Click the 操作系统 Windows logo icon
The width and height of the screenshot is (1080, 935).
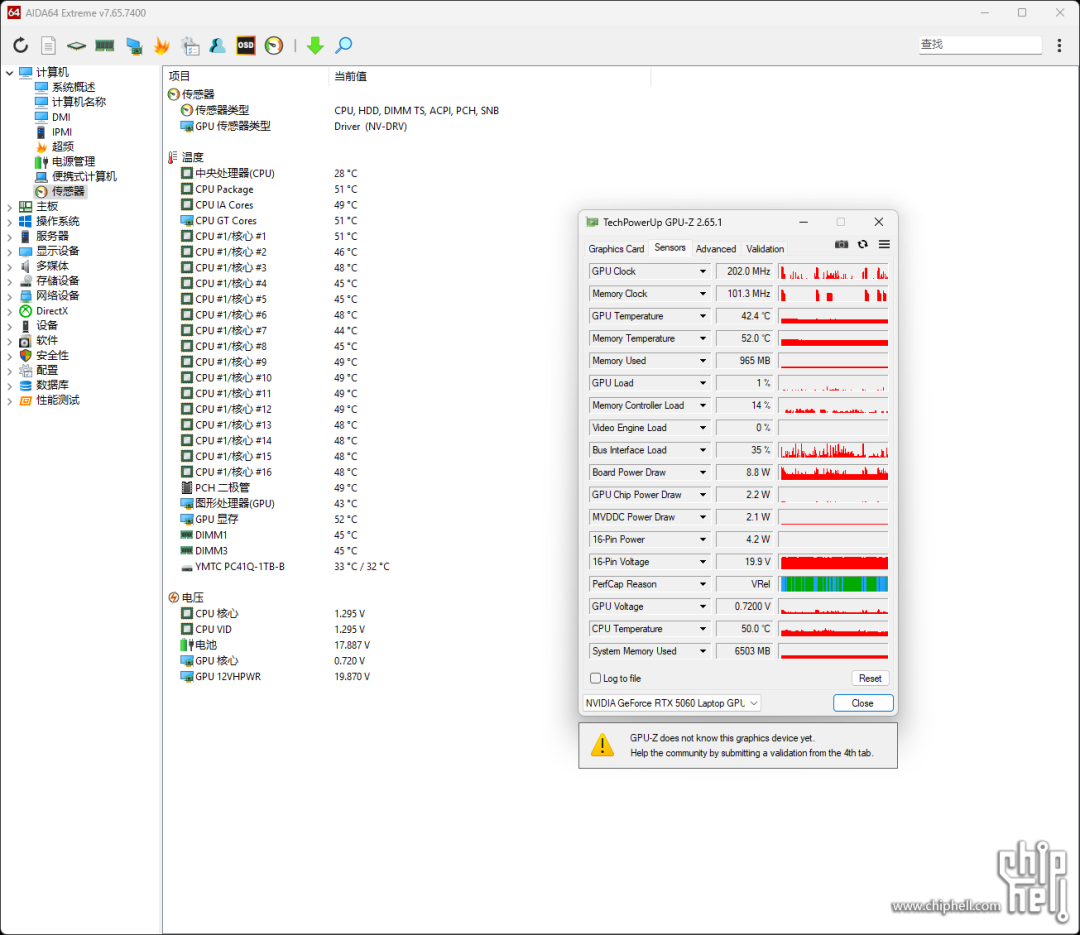pyautogui.click(x=25, y=221)
